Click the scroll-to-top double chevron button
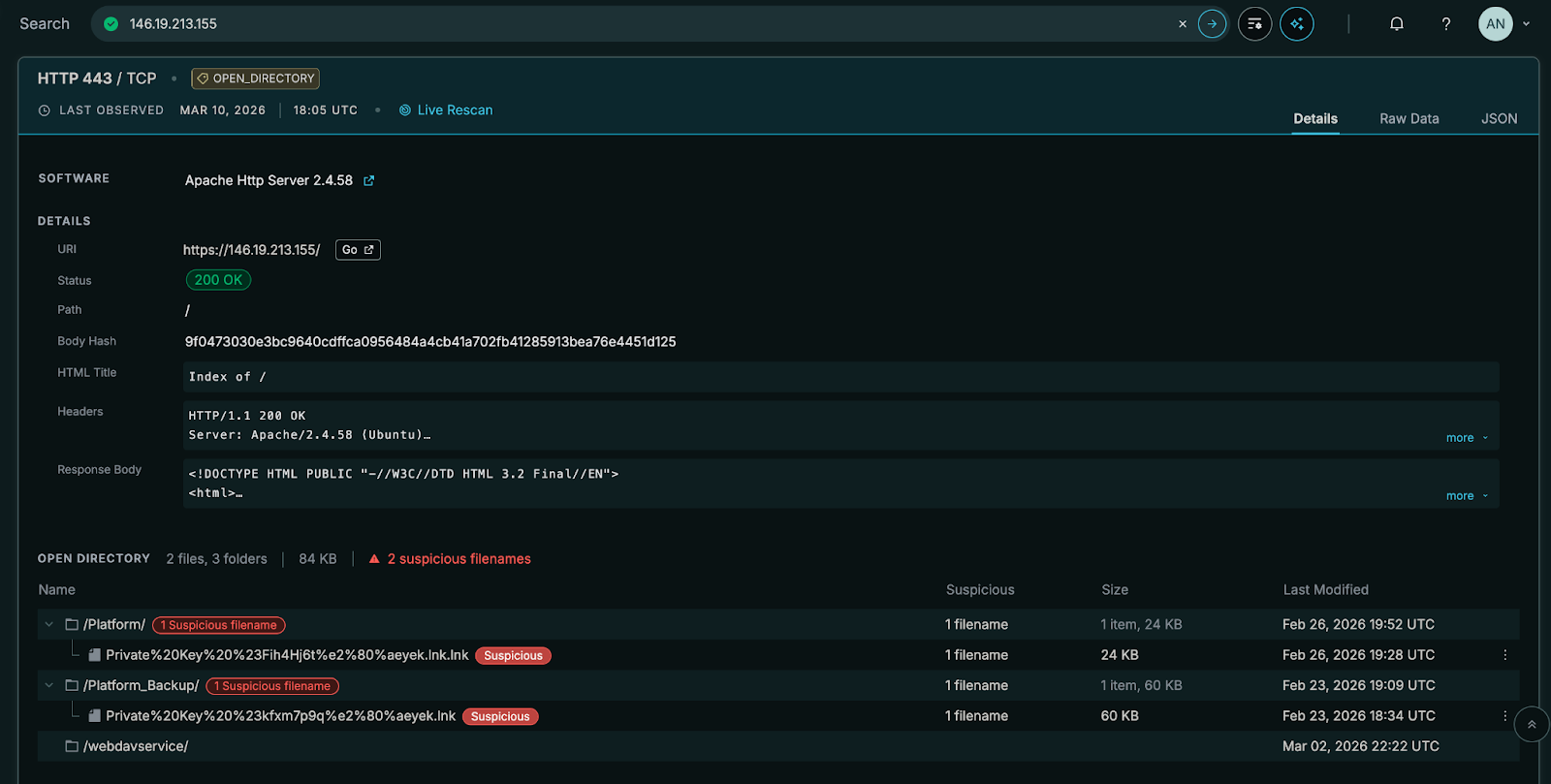Image resolution: width=1551 pixels, height=784 pixels. pos(1532,725)
